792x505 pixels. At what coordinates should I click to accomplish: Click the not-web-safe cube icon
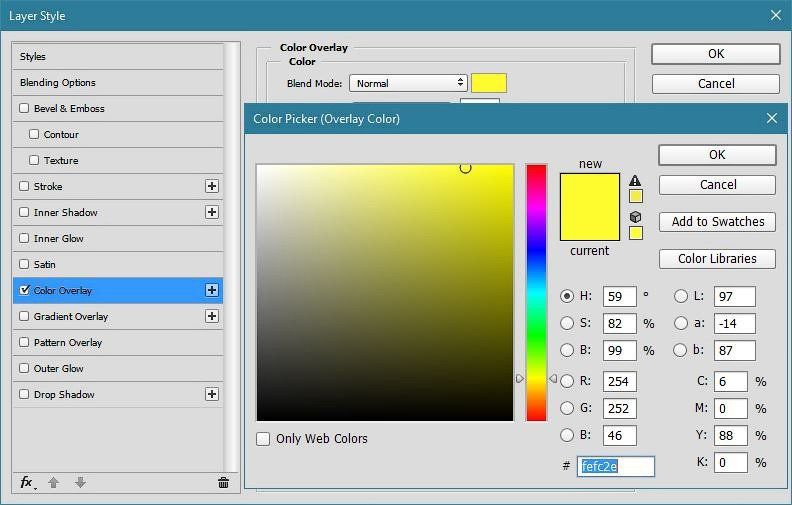point(635,217)
